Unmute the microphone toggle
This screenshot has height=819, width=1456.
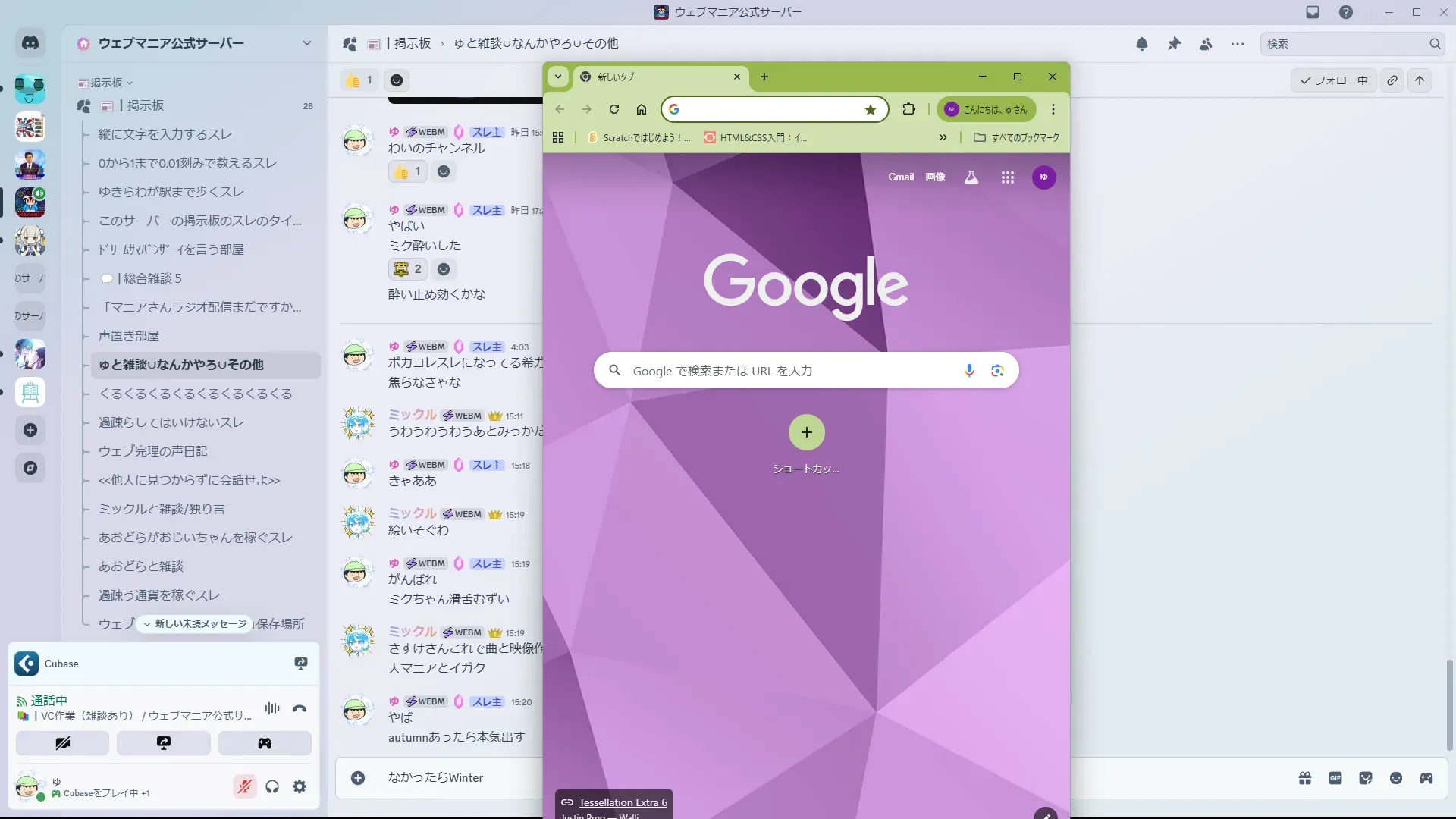244,786
